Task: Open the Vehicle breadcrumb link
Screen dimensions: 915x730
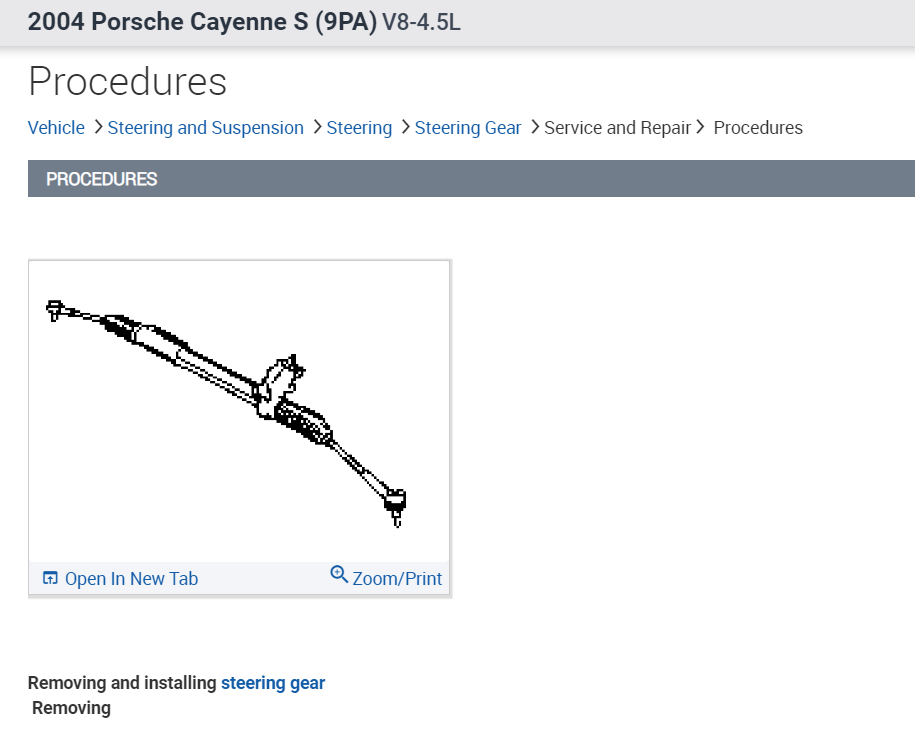Action: click(x=56, y=127)
